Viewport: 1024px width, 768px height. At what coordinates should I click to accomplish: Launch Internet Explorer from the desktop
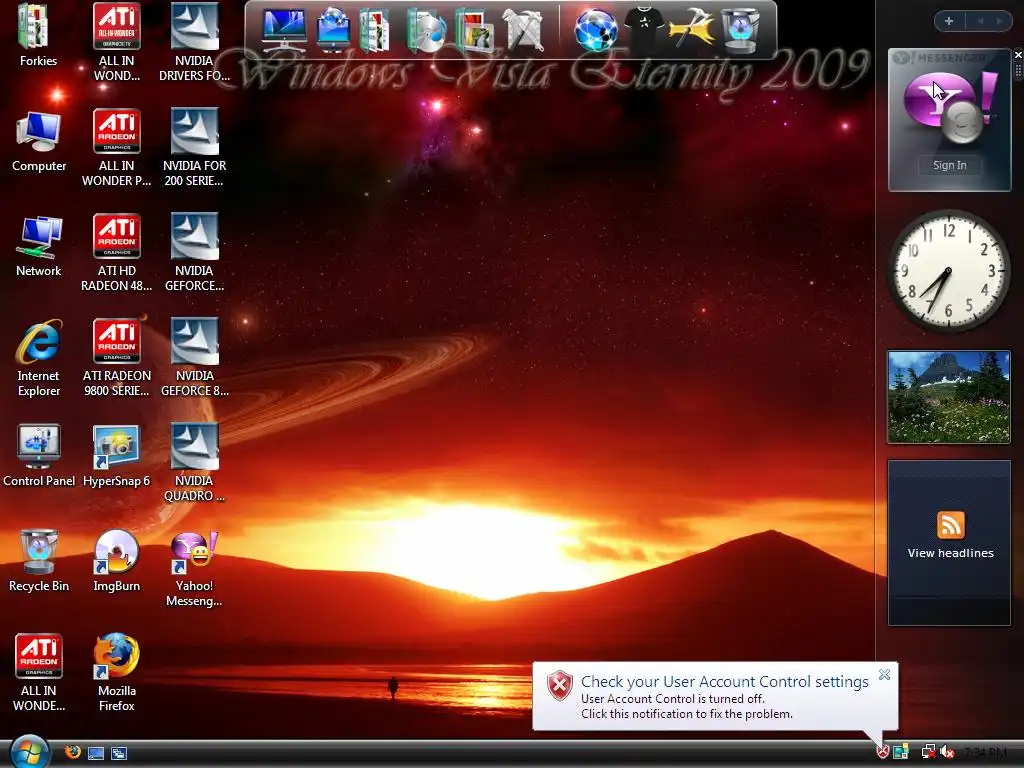coord(39,358)
